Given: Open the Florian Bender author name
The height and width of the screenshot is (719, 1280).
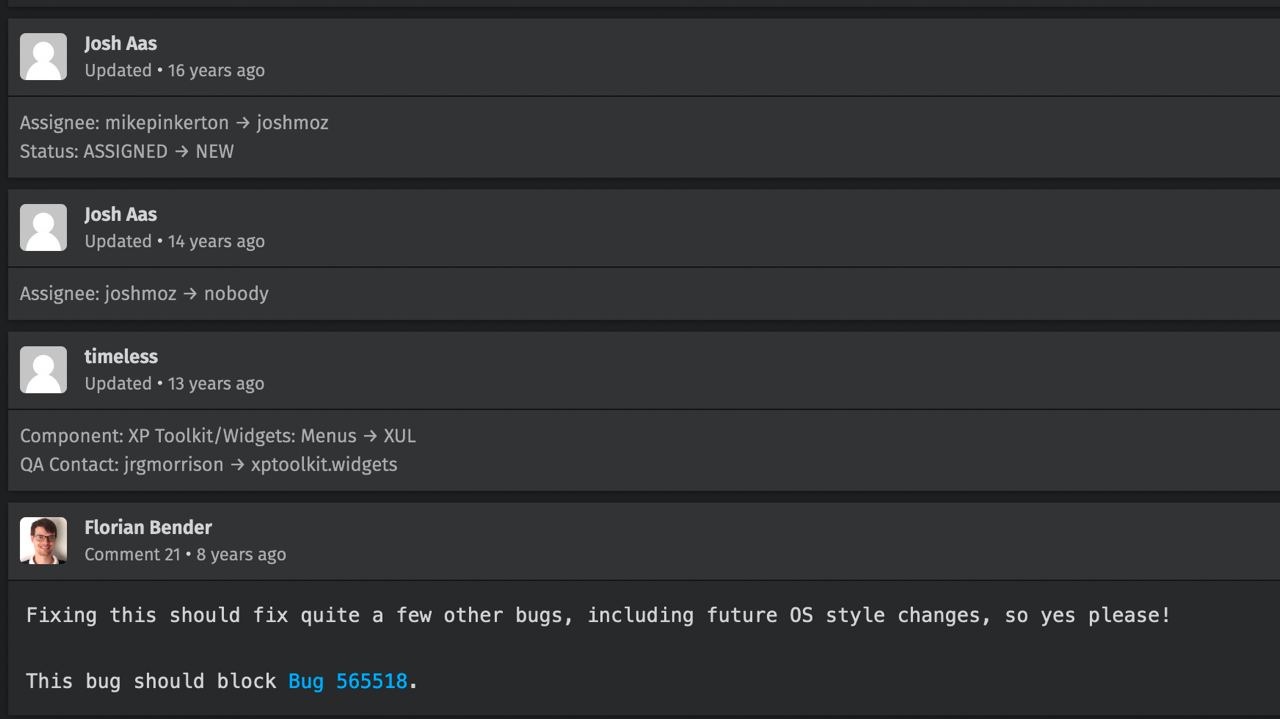Looking at the screenshot, I should (x=148, y=528).
